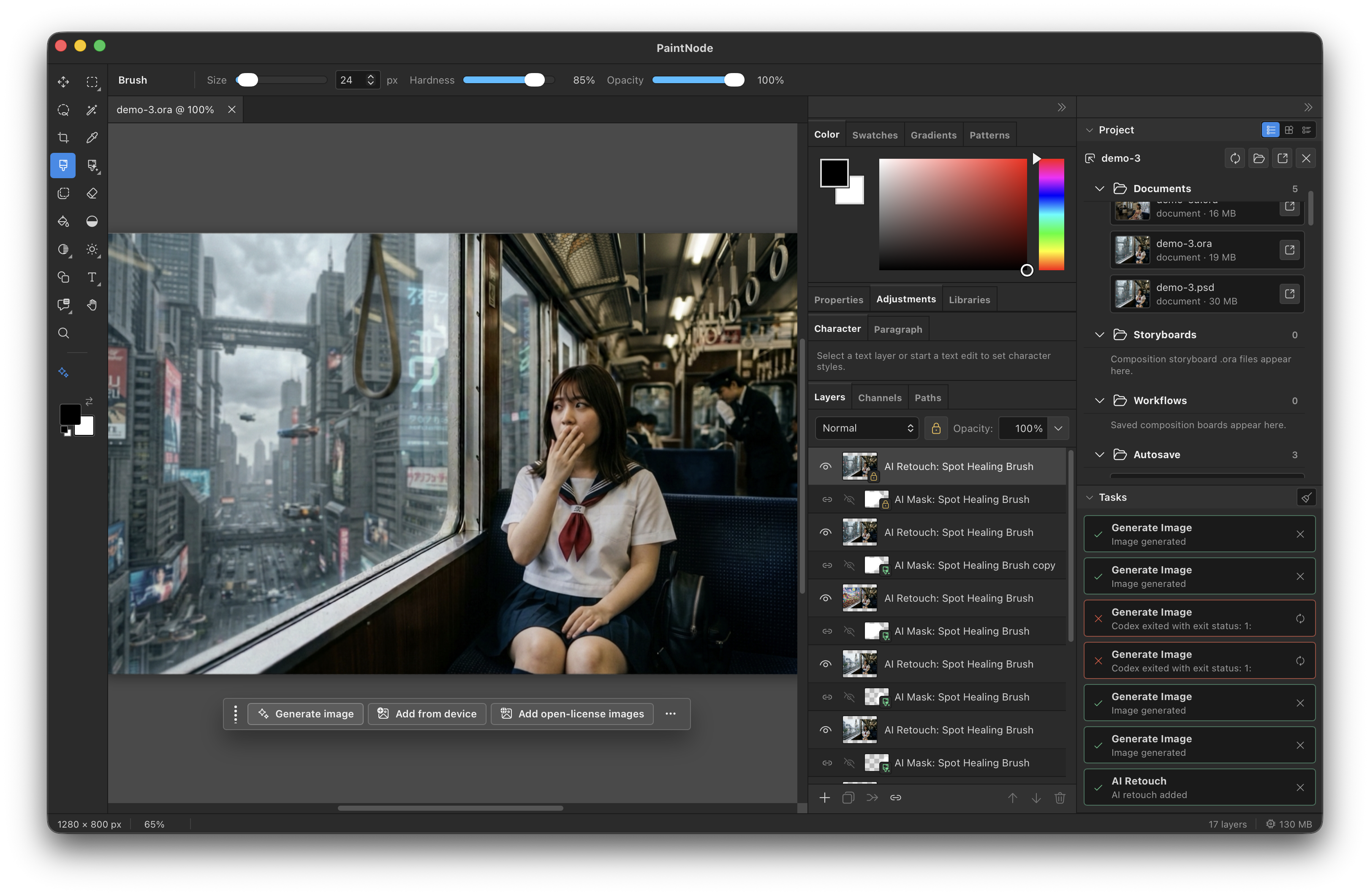Select the Eyedropper tool
This screenshot has height=896, width=1370.
coord(92,138)
